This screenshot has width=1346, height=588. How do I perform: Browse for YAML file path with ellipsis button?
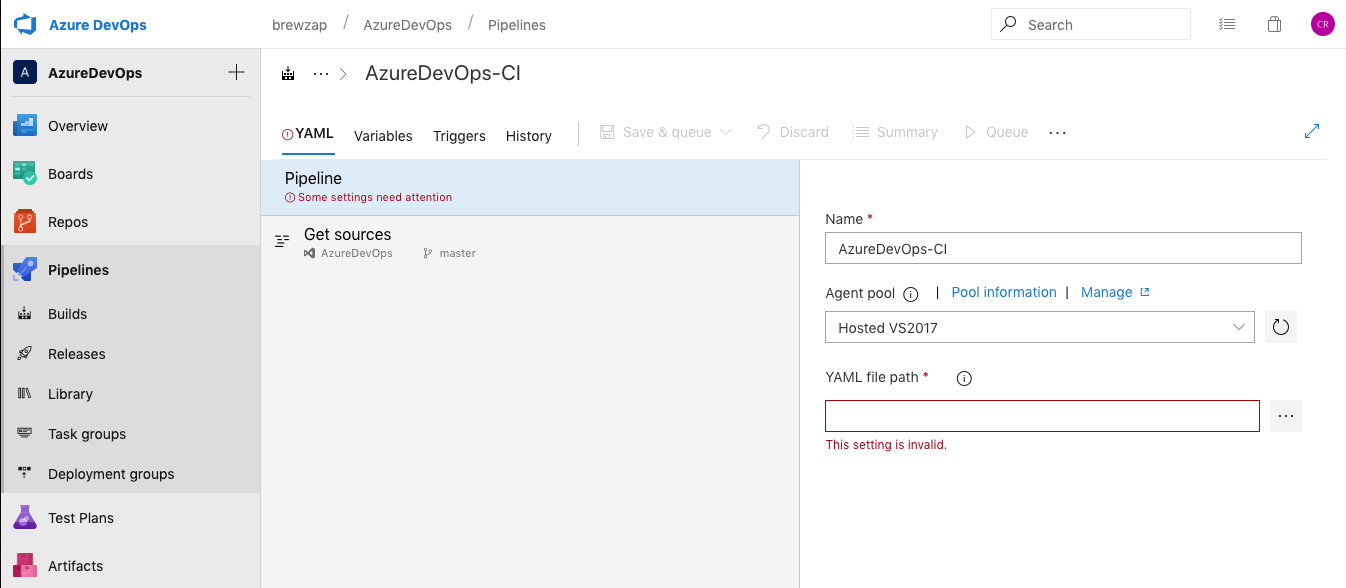tap(1286, 416)
